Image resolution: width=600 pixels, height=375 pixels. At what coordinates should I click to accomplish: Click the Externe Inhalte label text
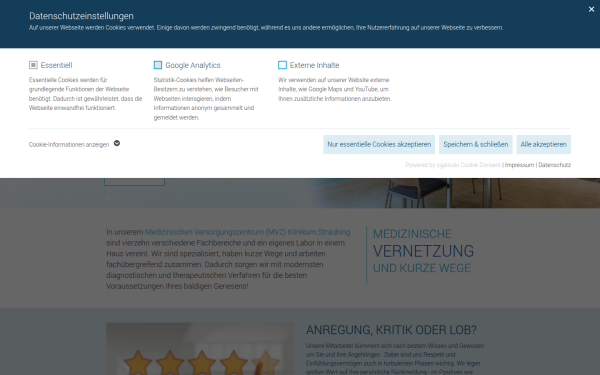315,65
